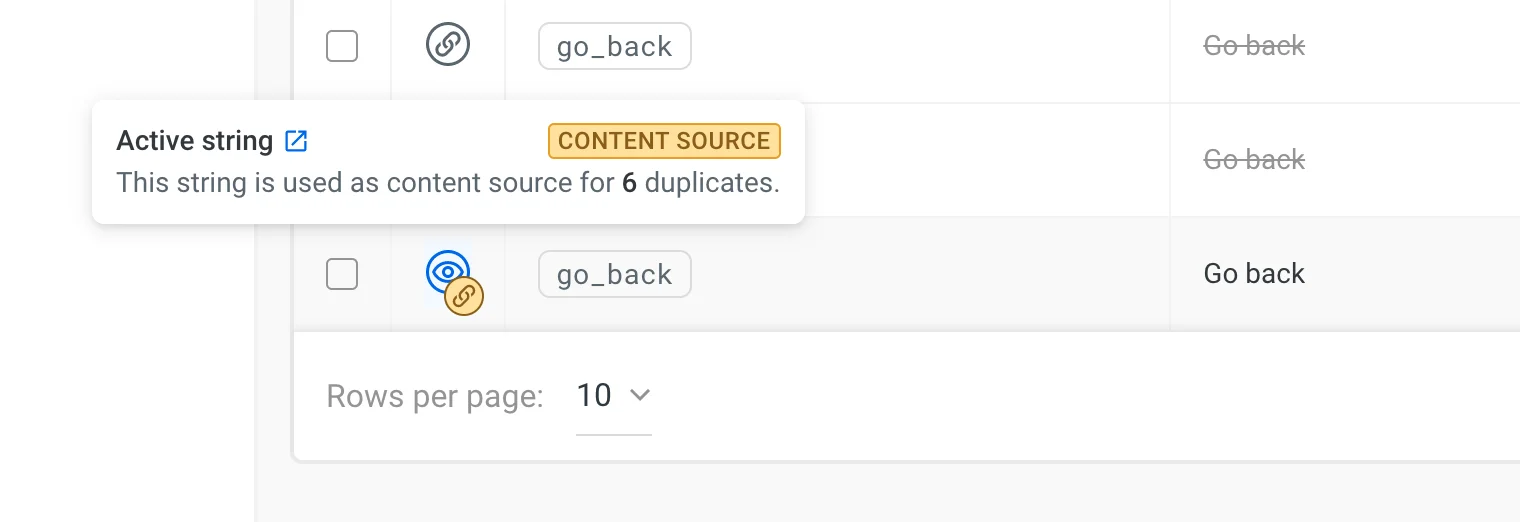Click the go_back key tag in bottom row
Screen dimensions: 1520x522
614,274
